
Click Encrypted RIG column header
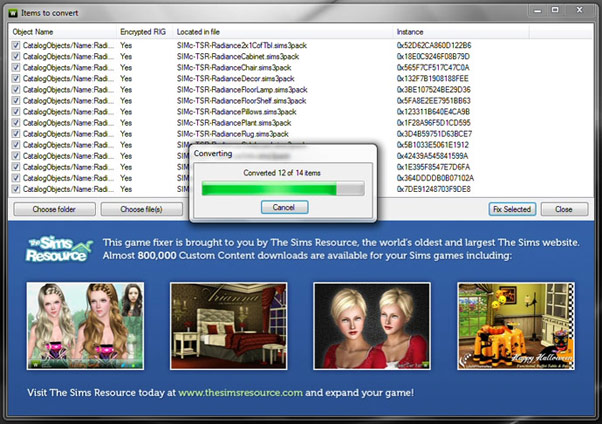coord(144,33)
